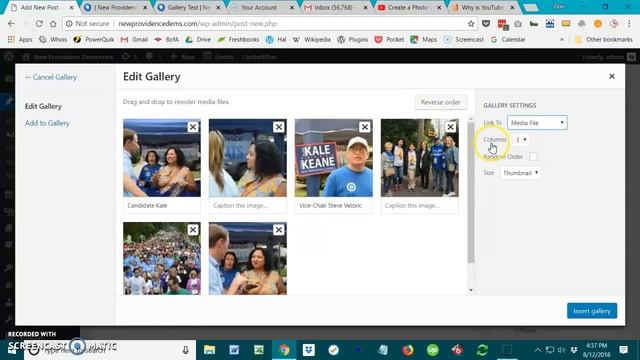Click scrollbar down arrow in gallery

tap(471, 290)
